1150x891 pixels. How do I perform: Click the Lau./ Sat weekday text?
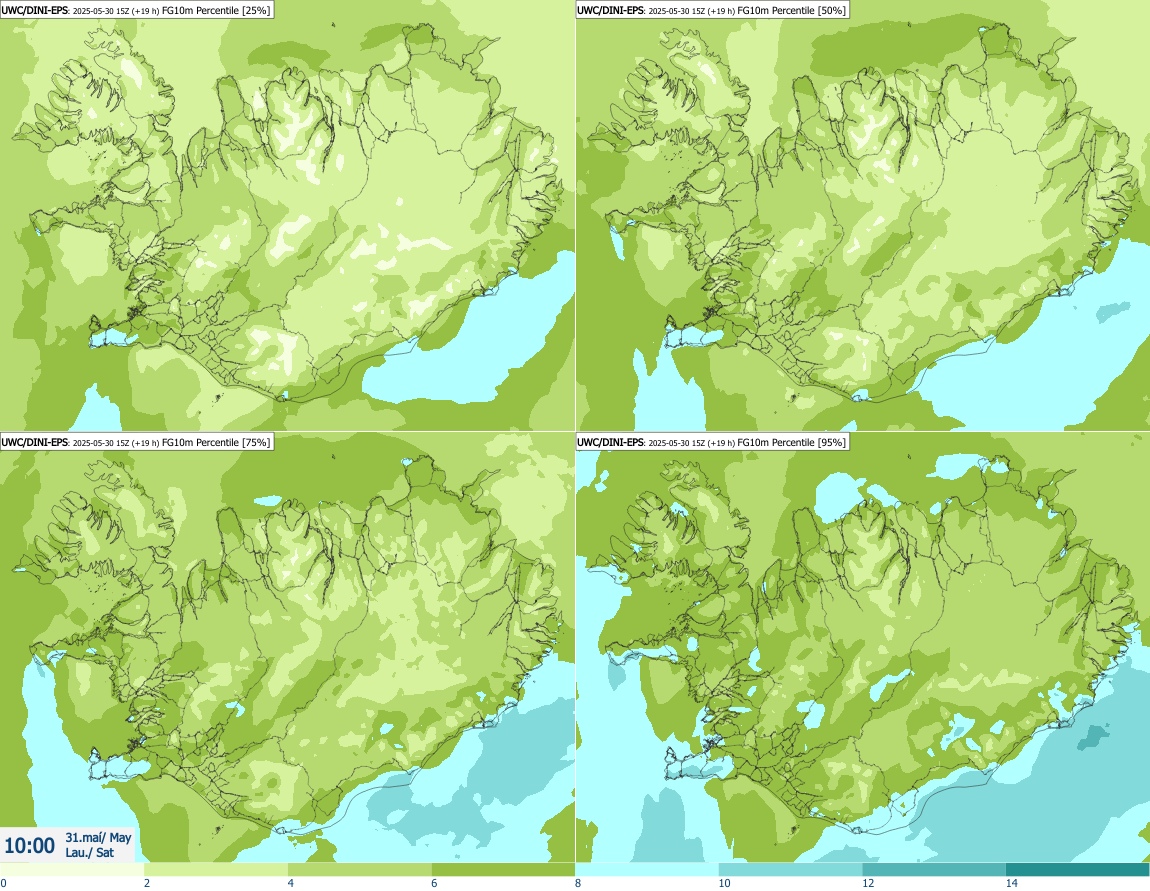(x=89, y=853)
